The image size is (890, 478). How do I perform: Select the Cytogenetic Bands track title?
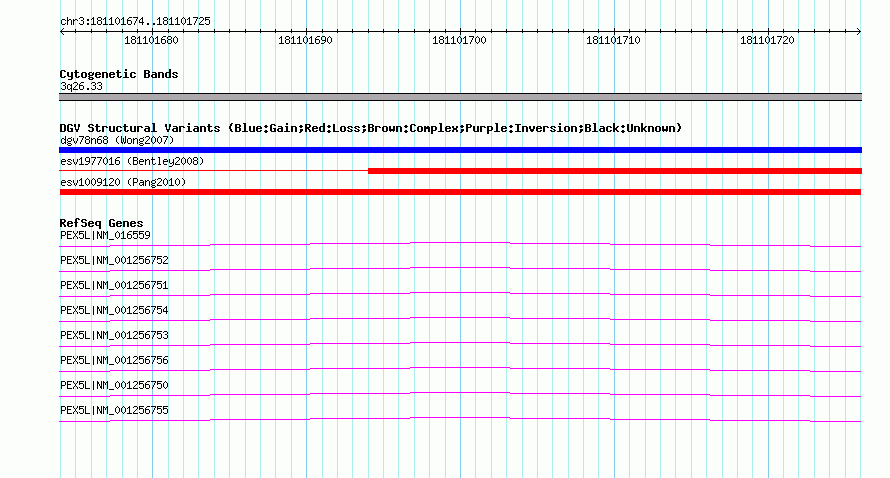click(119, 74)
